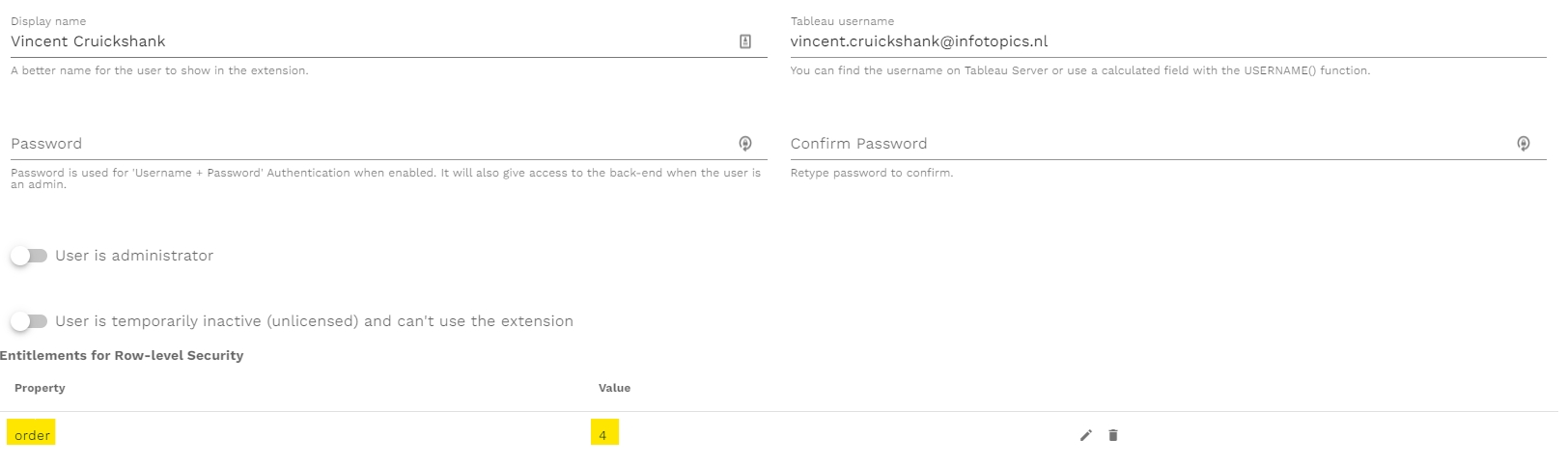Click the 'User is temporarily inactive' label text
1568x466 pixels.
[x=314, y=321]
